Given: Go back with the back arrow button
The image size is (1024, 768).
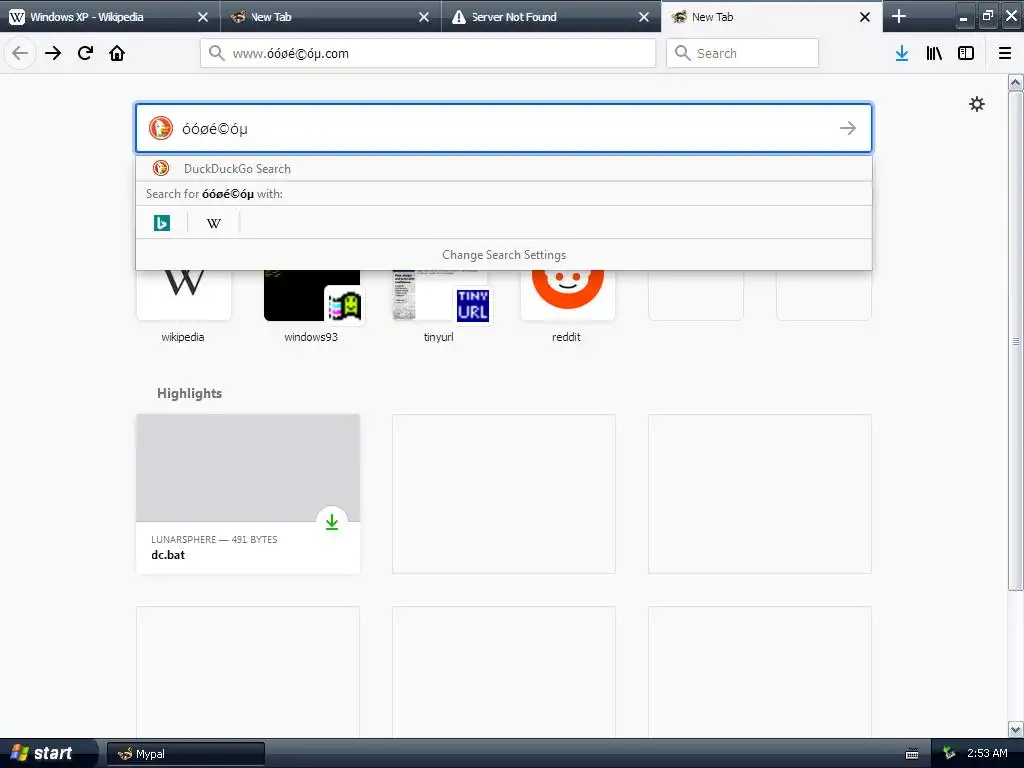Looking at the screenshot, I should tap(20, 53).
